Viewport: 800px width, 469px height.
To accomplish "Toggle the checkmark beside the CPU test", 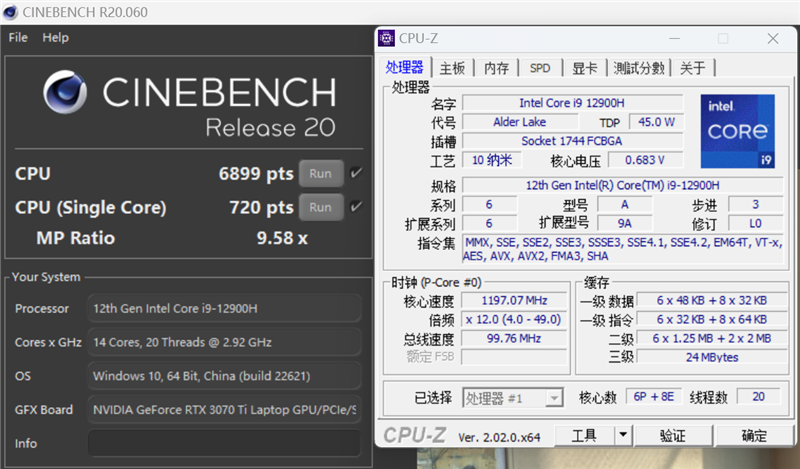I will [356, 173].
